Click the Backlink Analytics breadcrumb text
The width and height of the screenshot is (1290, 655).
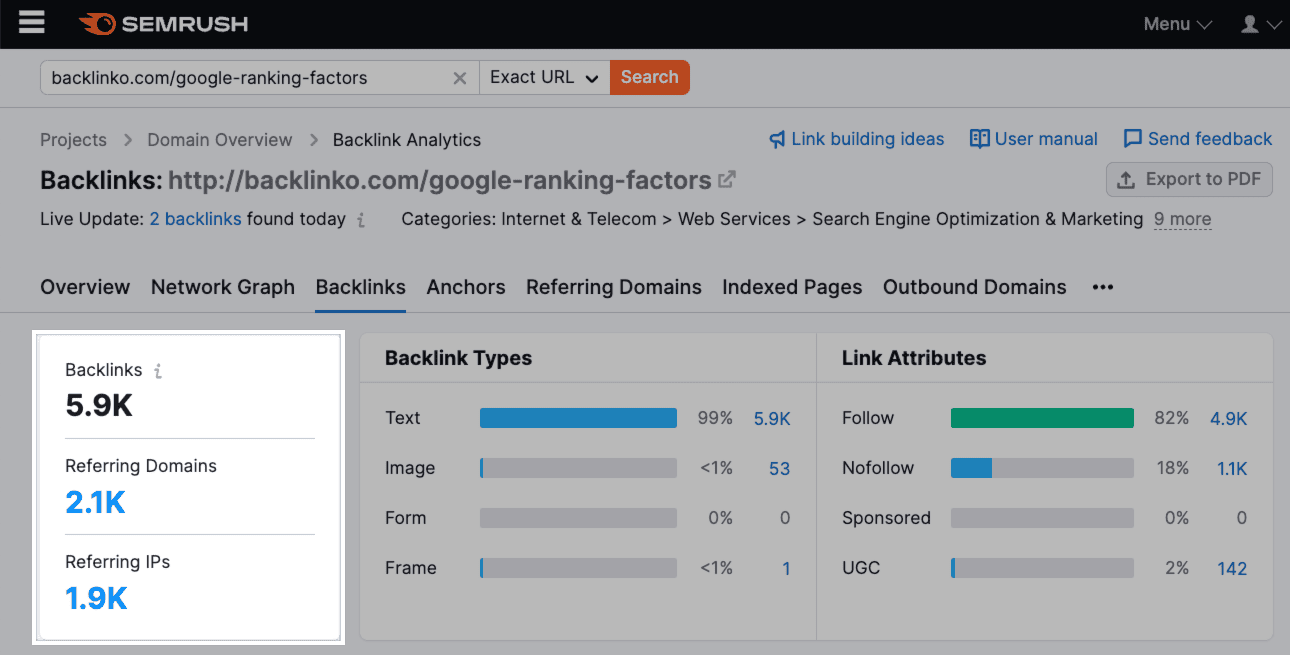pos(407,140)
